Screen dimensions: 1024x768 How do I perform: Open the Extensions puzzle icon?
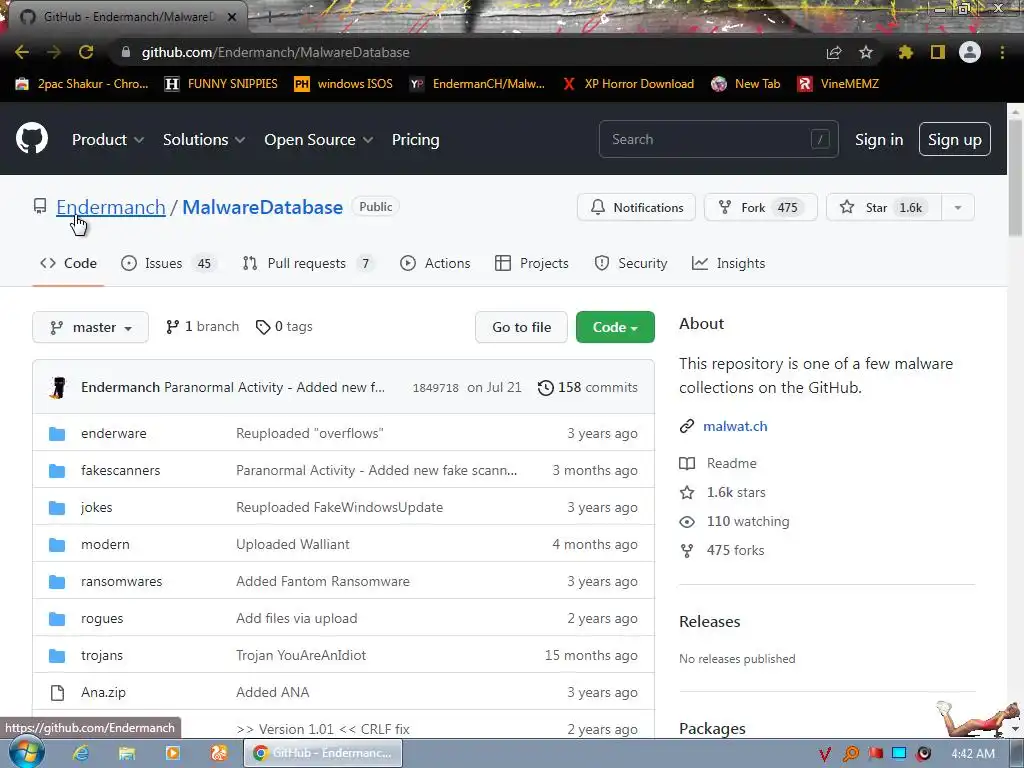905,52
